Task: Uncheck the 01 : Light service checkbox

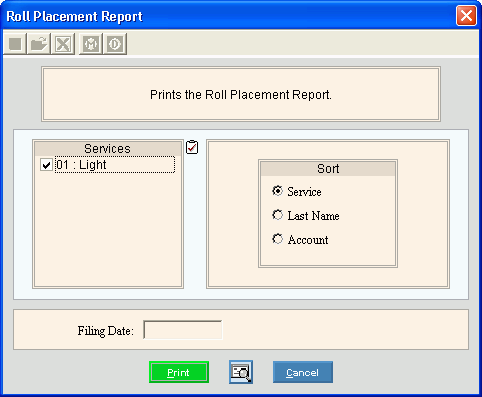Action: pyautogui.click(x=46, y=165)
